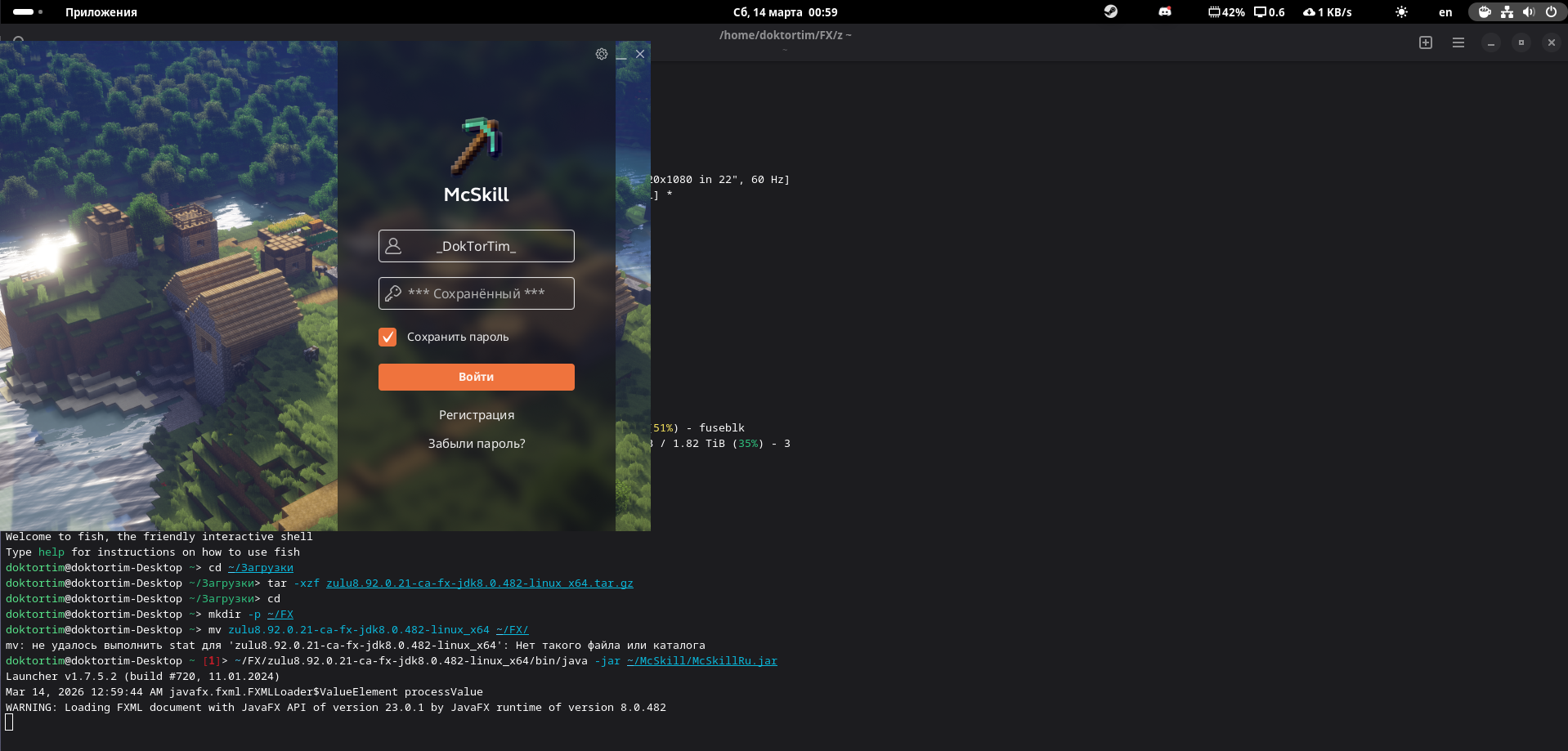The image size is (1568, 751).
Task: Click the 'Mar 14, 2026 12:59:44 AM' log line
Action: (x=244, y=692)
